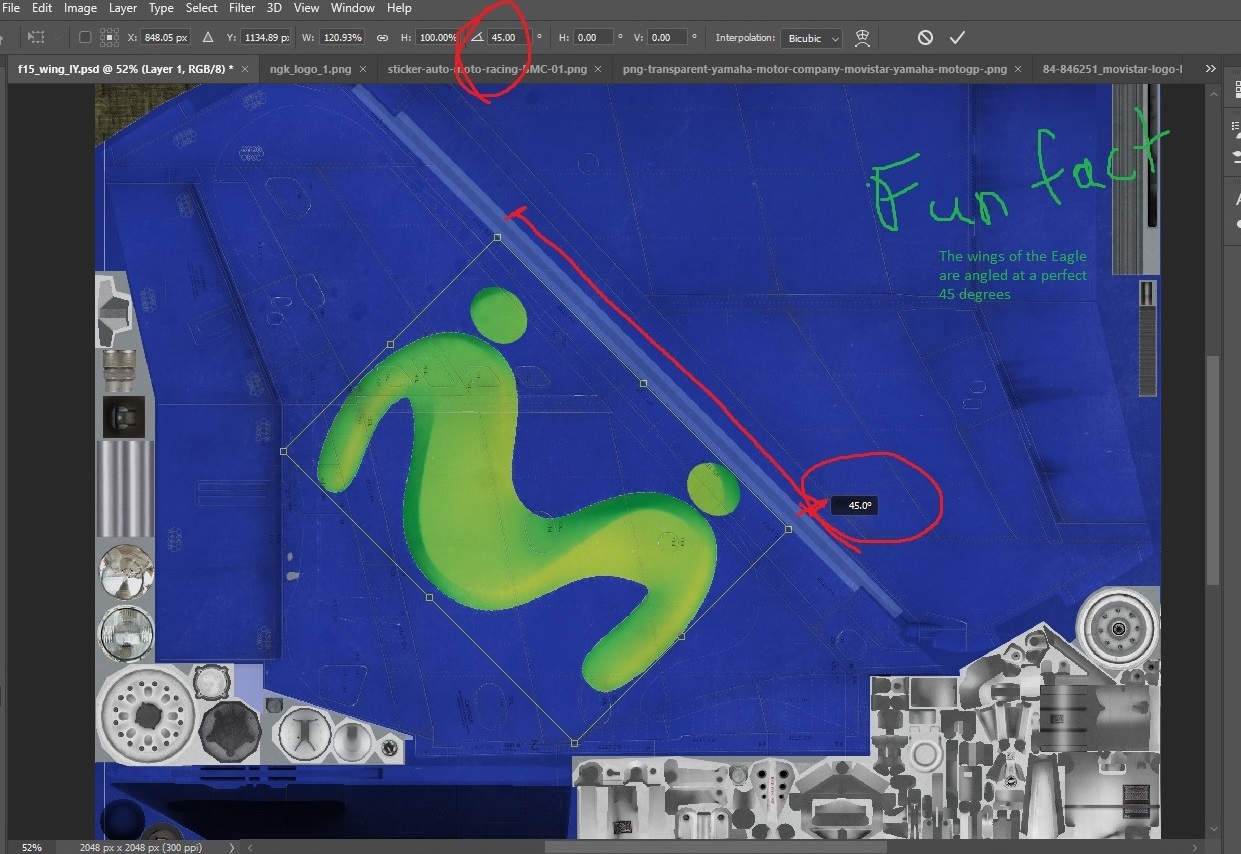
Task: Commit the transform with the checkmark
Action: [957, 38]
